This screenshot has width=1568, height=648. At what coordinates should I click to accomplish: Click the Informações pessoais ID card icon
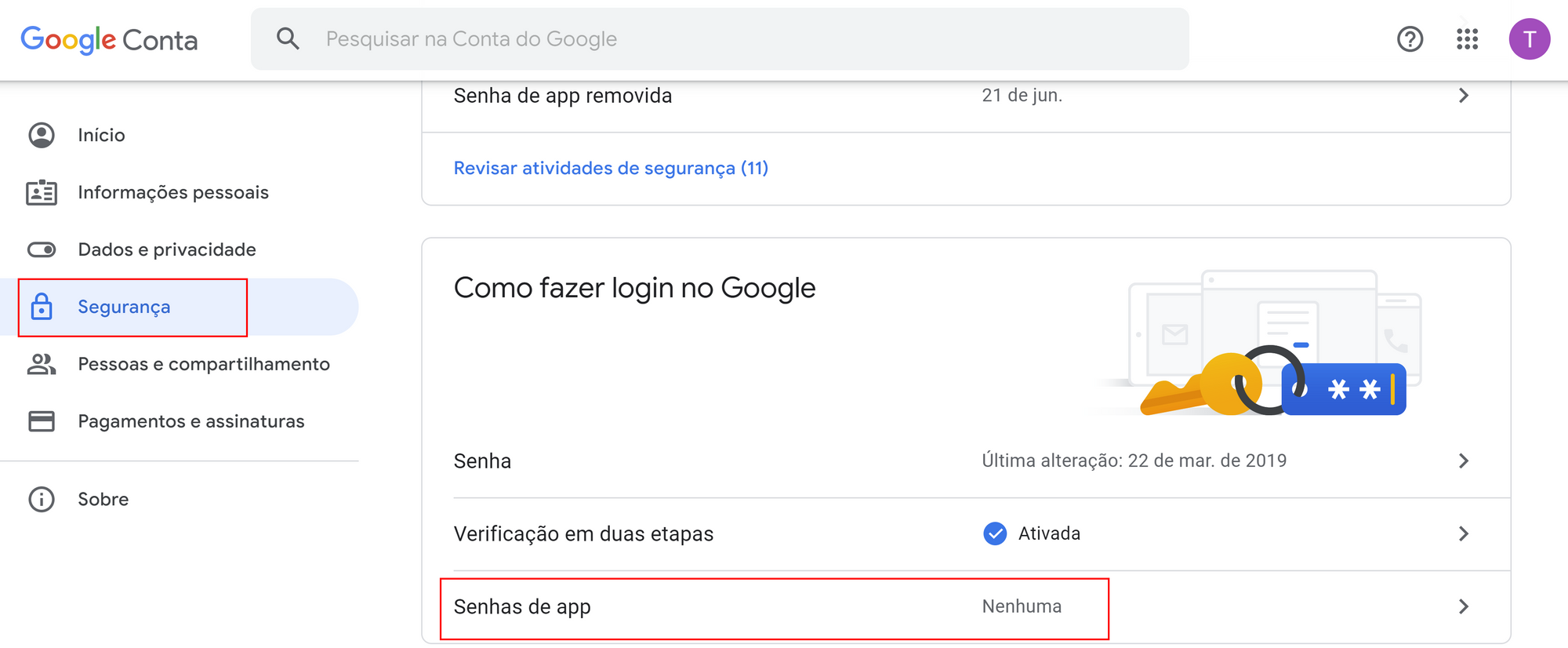coord(42,192)
